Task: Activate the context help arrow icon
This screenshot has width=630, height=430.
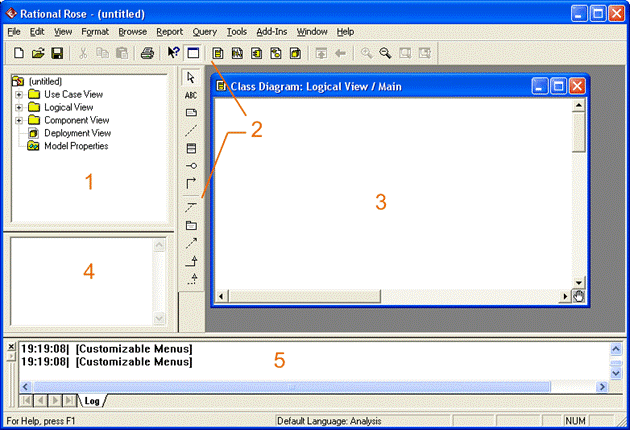Action: coord(173,53)
